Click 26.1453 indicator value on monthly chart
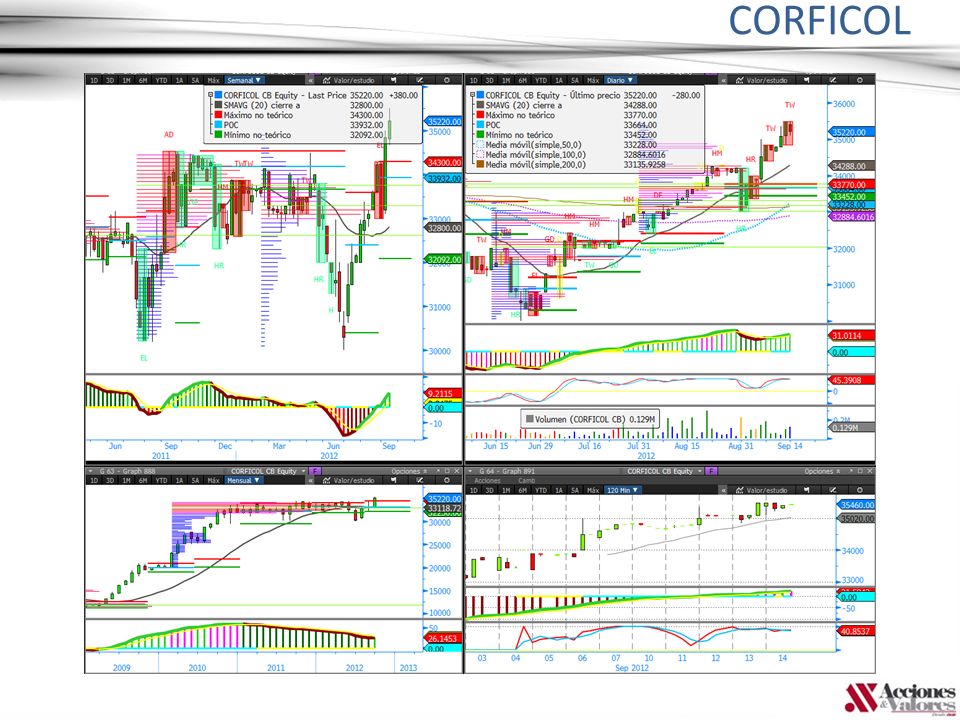Image resolution: width=960 pixels, height=720 pixels. pos(443,638)
